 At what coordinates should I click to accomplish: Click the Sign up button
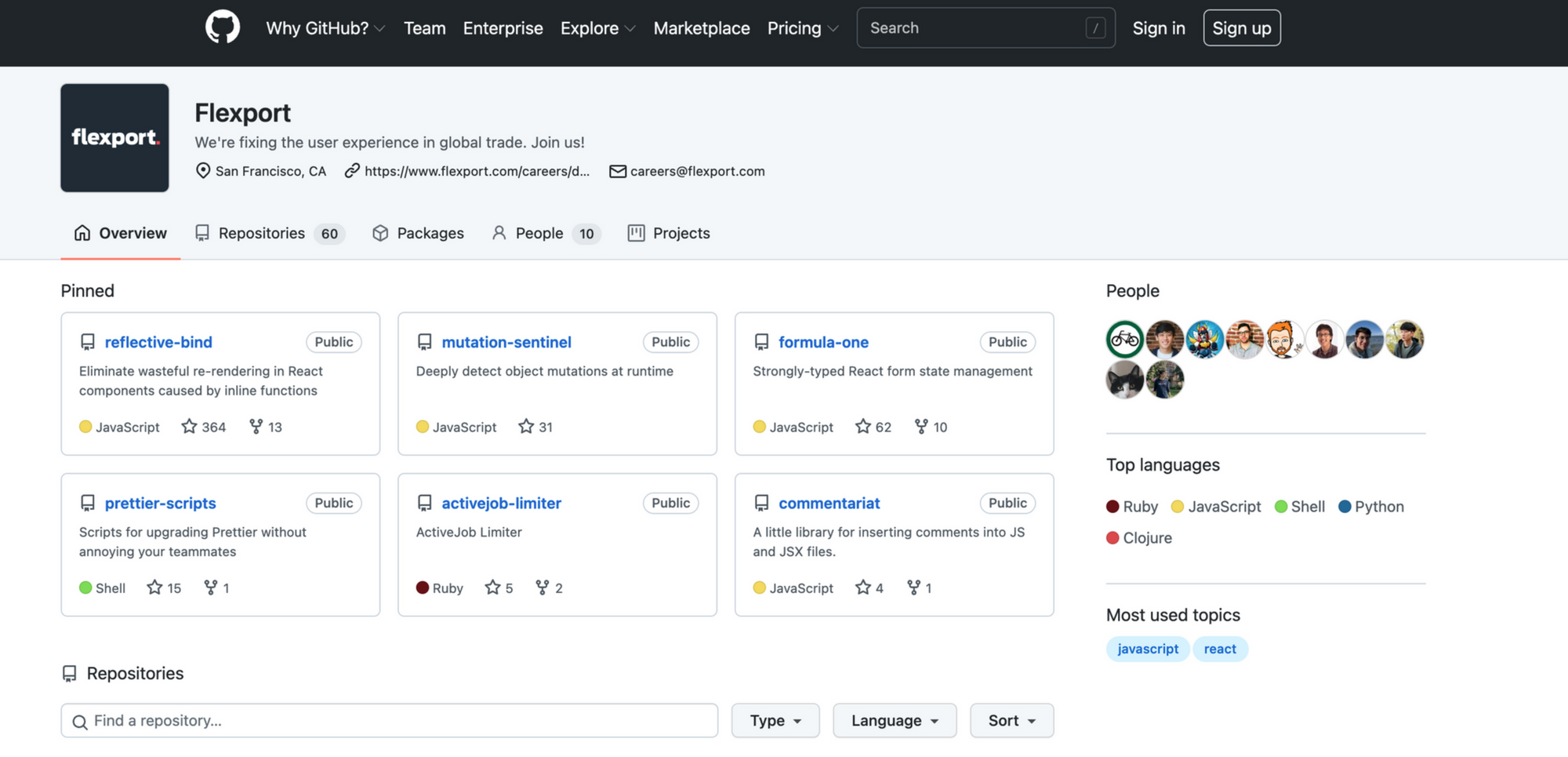1242,28
